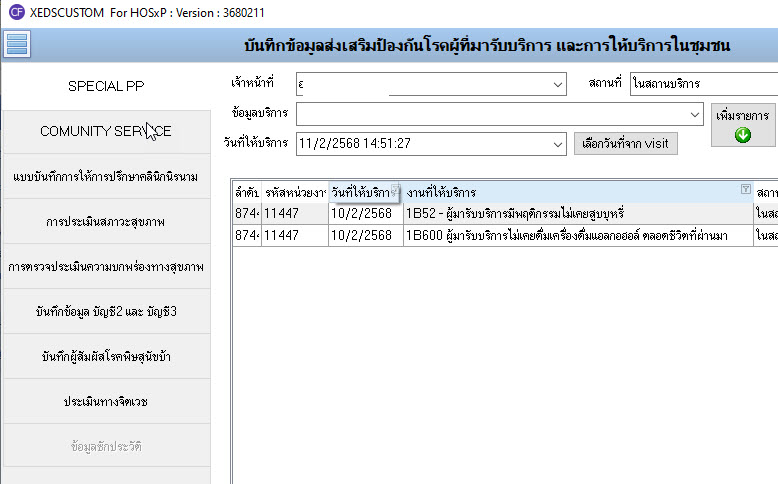The height and width of the screenshot is (484, 778).
Task: Expand the เจ้าหน้าที่ dropdown
Action: [558, 85]
